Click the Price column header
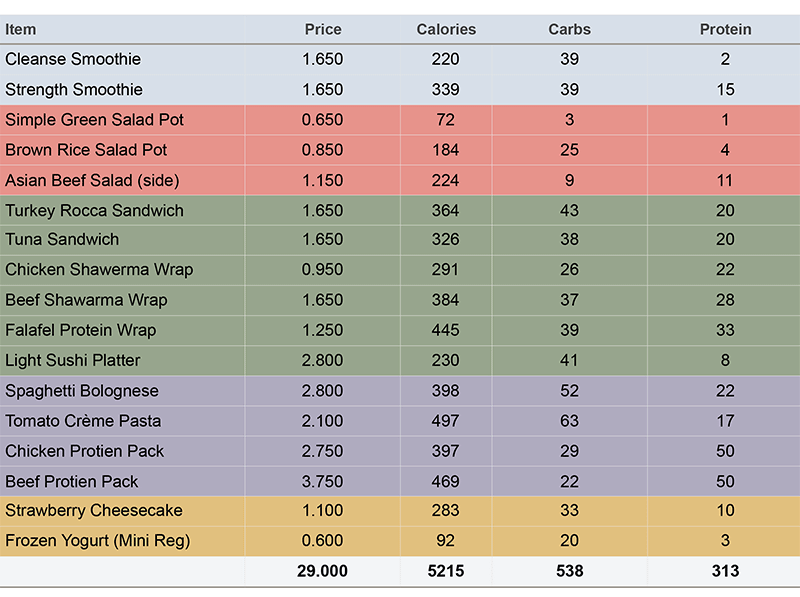This screenshot has width=800, height=597. 322,30
